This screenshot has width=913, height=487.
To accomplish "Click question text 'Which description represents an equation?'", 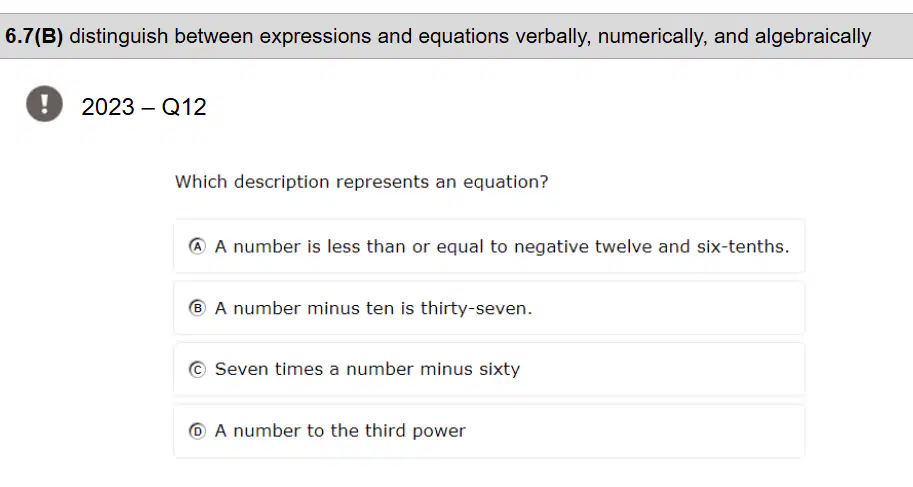I will pos(362,182).
